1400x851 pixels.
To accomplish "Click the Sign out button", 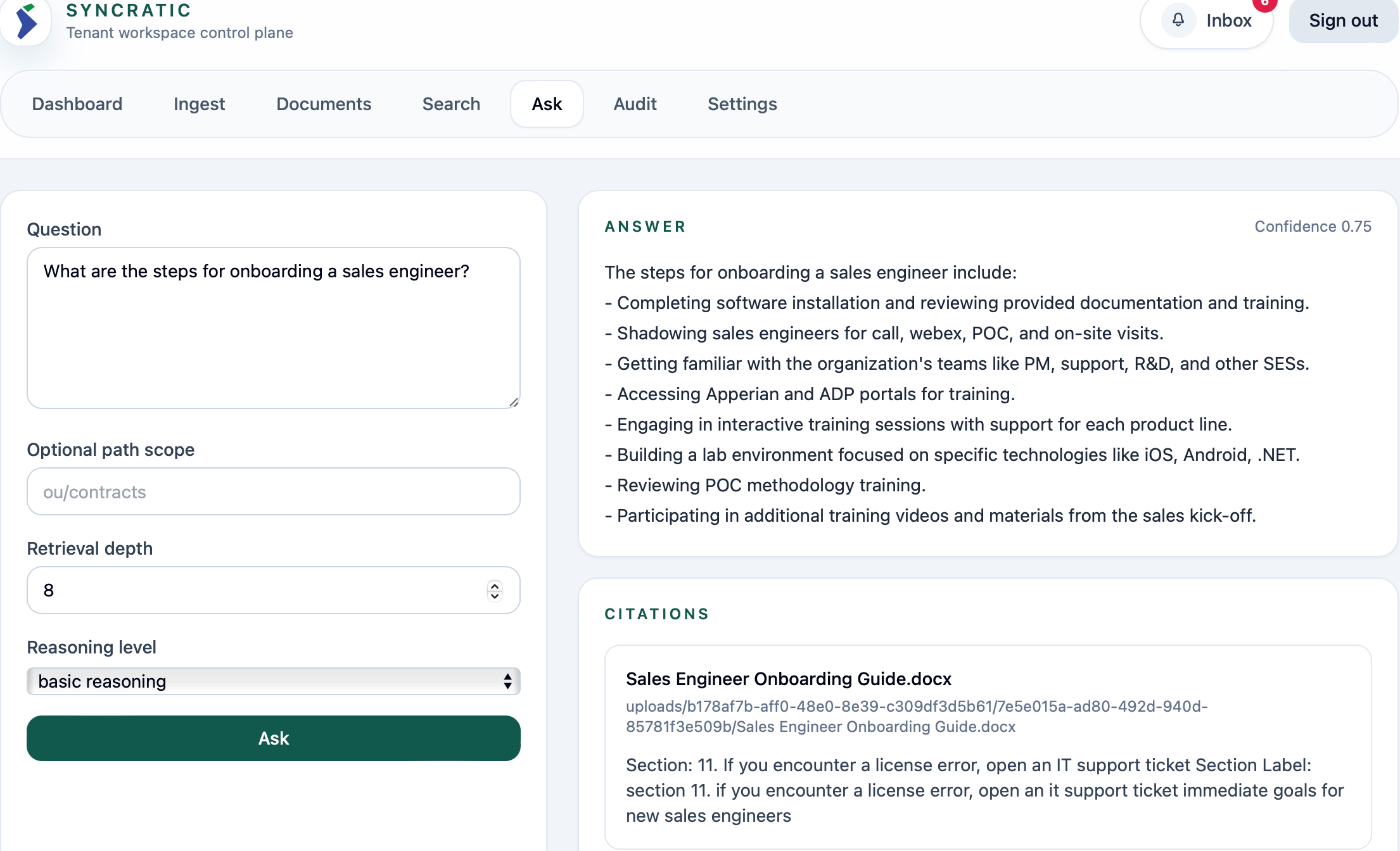I will [1343, 20].
